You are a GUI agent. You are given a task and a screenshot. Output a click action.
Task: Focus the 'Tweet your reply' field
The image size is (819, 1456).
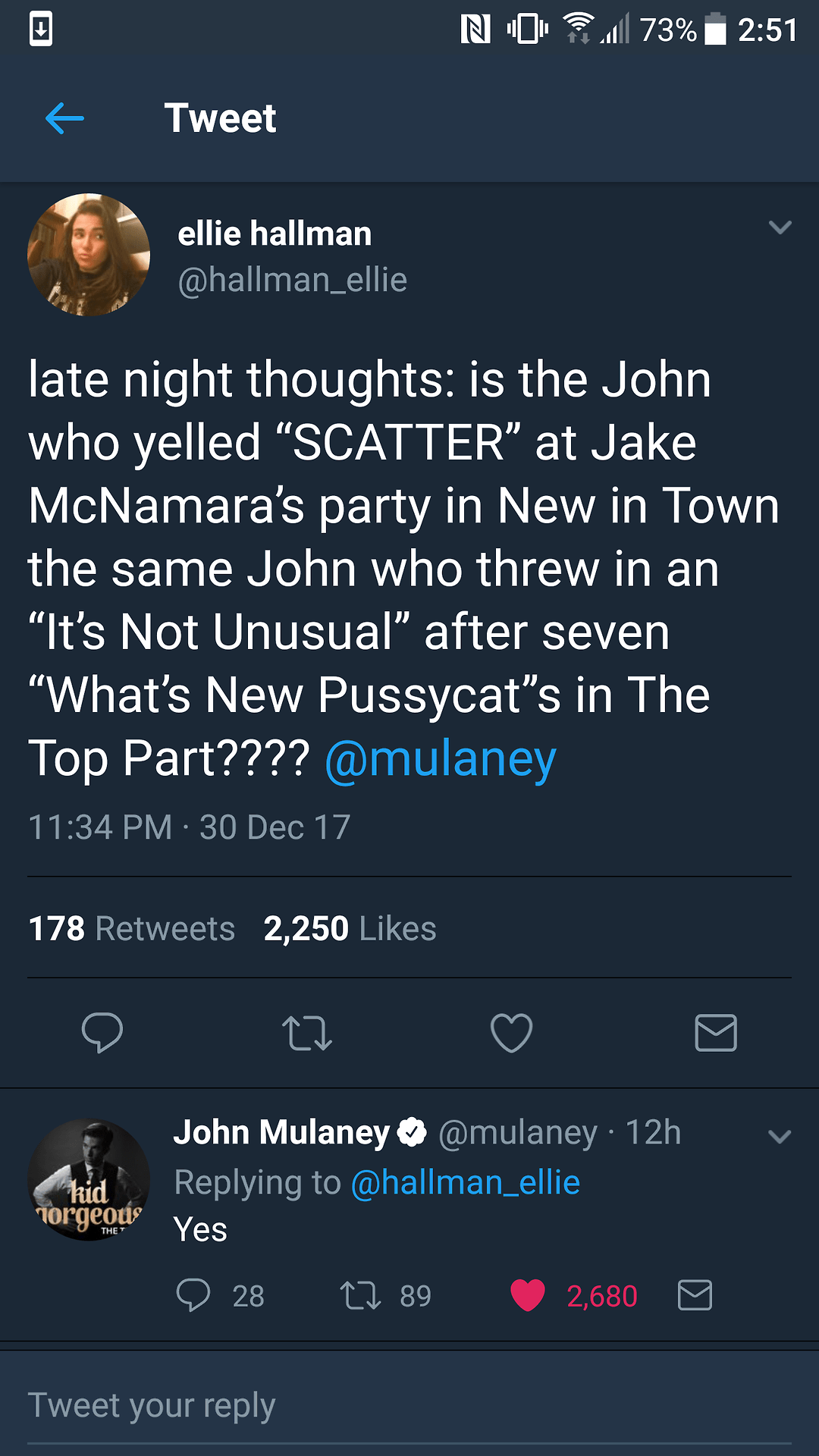[409, 1405]
